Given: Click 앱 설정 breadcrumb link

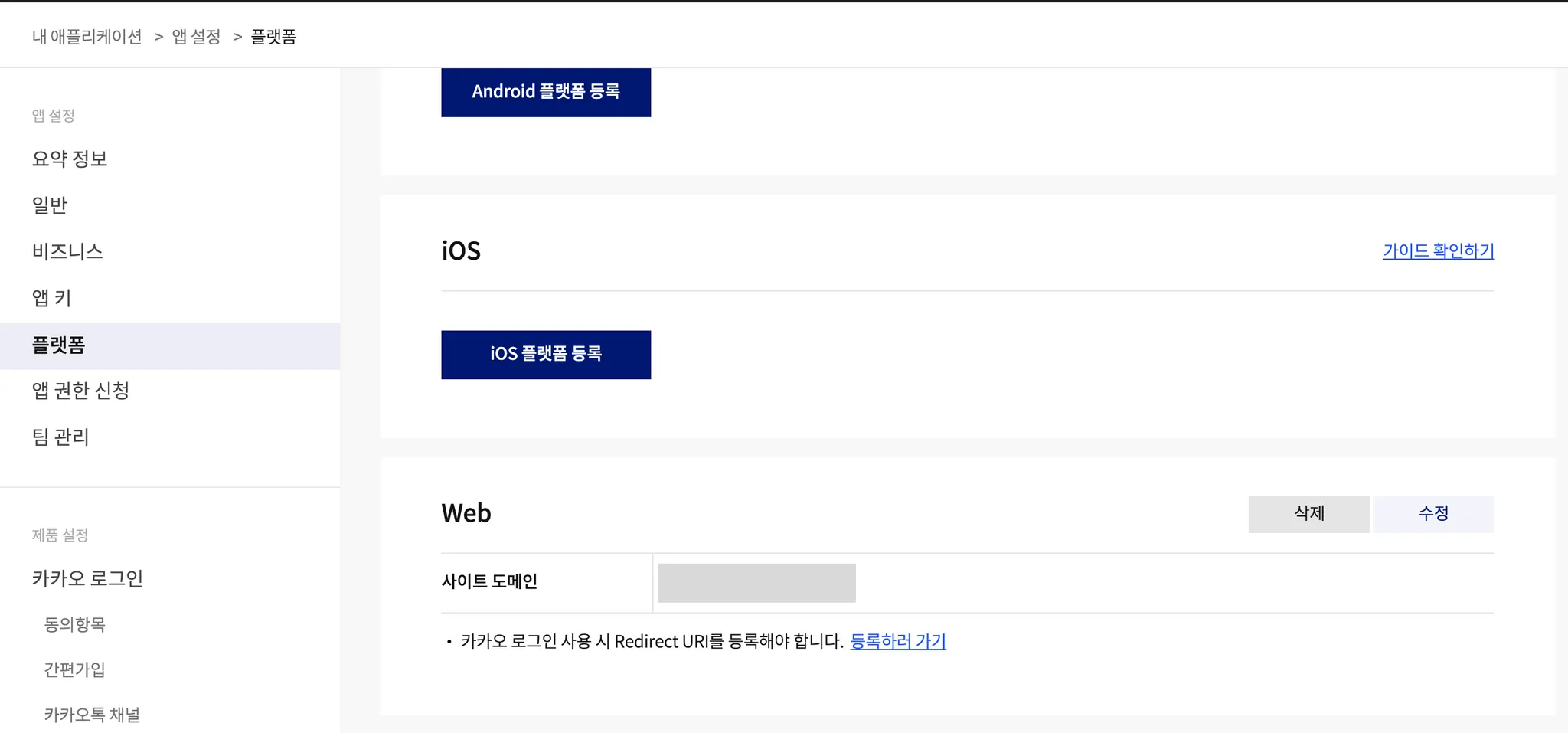Looking at the screenshot, I should 196,37.
